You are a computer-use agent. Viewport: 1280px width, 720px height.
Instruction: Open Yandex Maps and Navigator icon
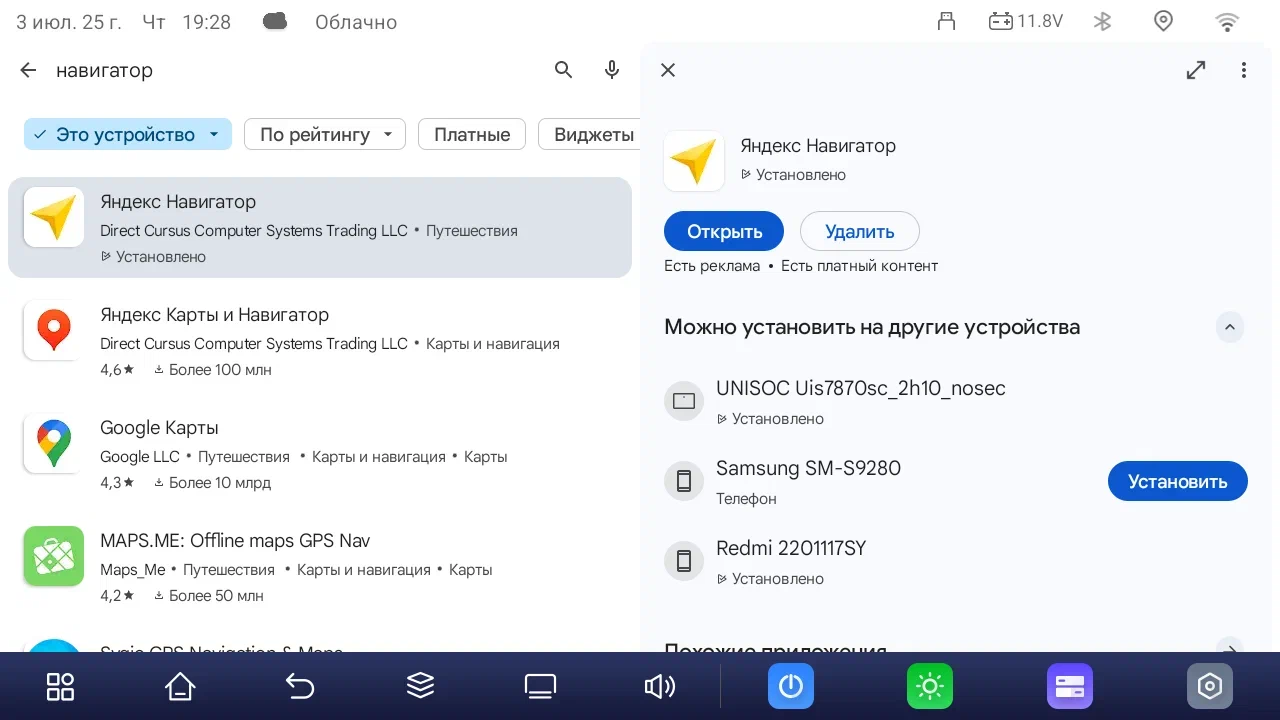(53, 330)
